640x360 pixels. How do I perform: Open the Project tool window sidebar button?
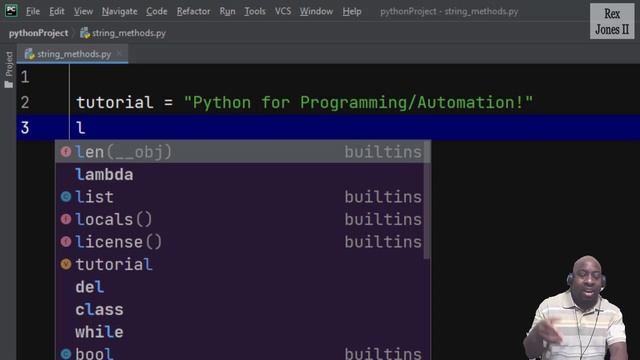click(9, 69)
